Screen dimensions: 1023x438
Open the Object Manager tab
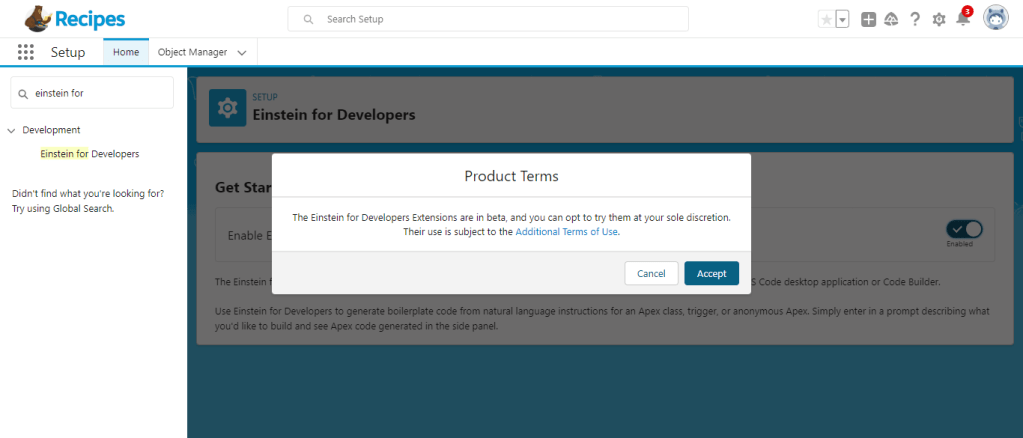click(x=192, y=52)
